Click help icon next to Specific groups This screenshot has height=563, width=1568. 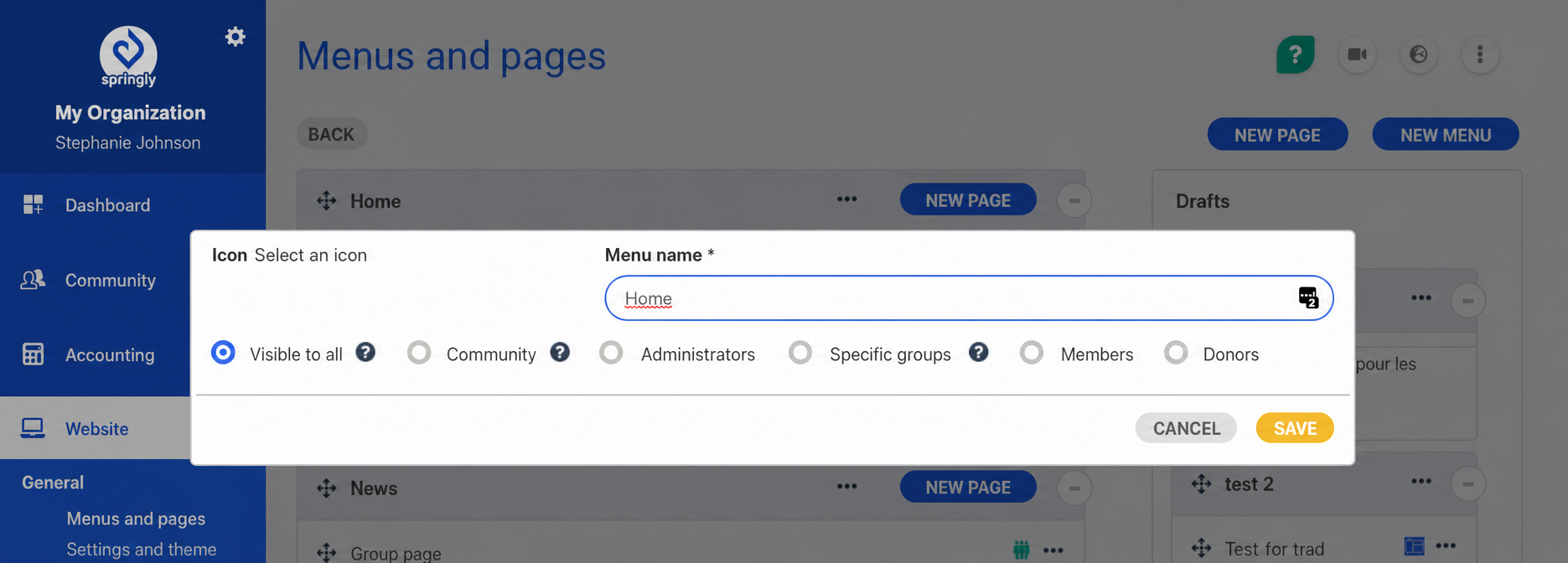[978, 352]
